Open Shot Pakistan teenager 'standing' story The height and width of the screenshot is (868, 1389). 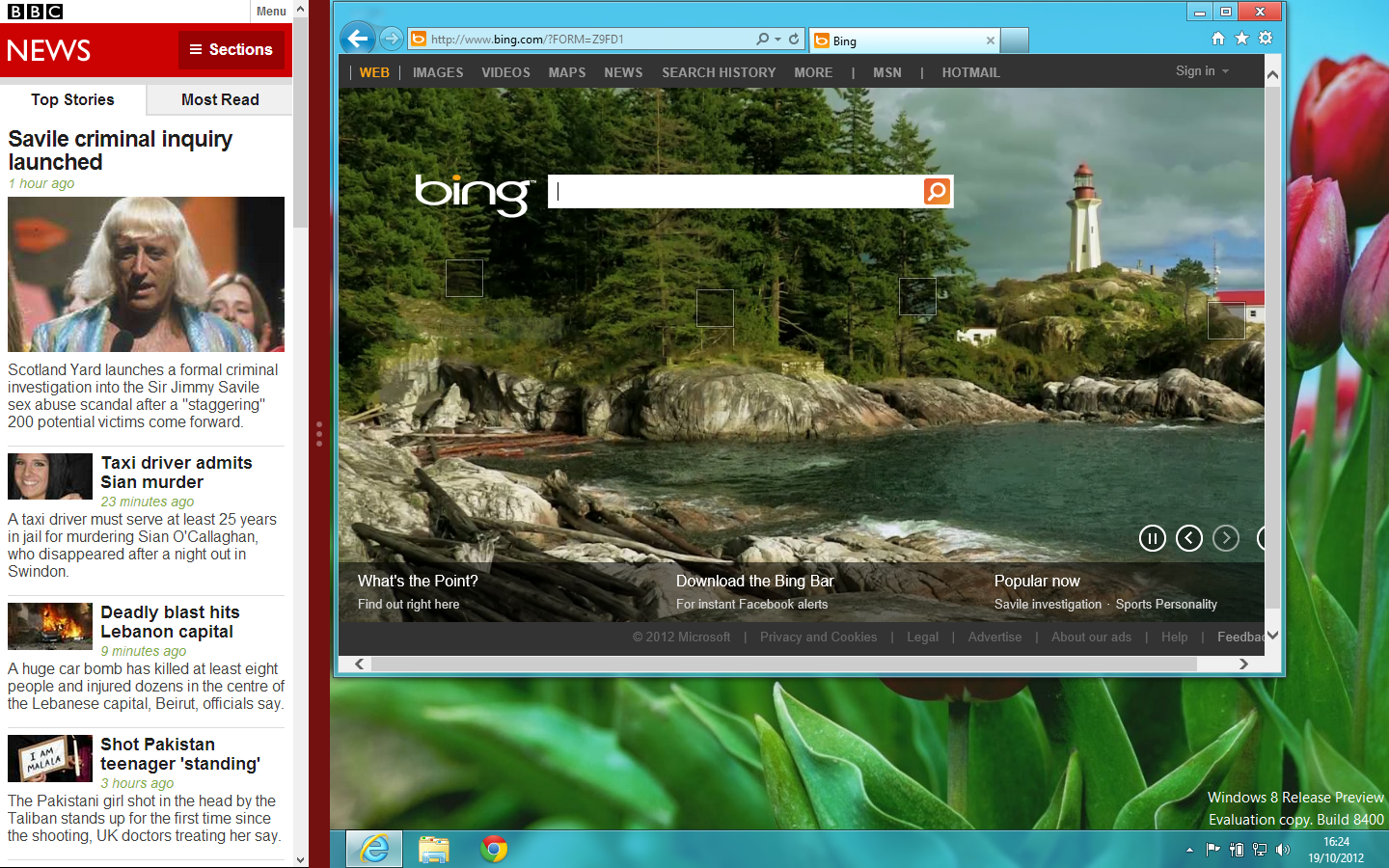pos(180,754)
